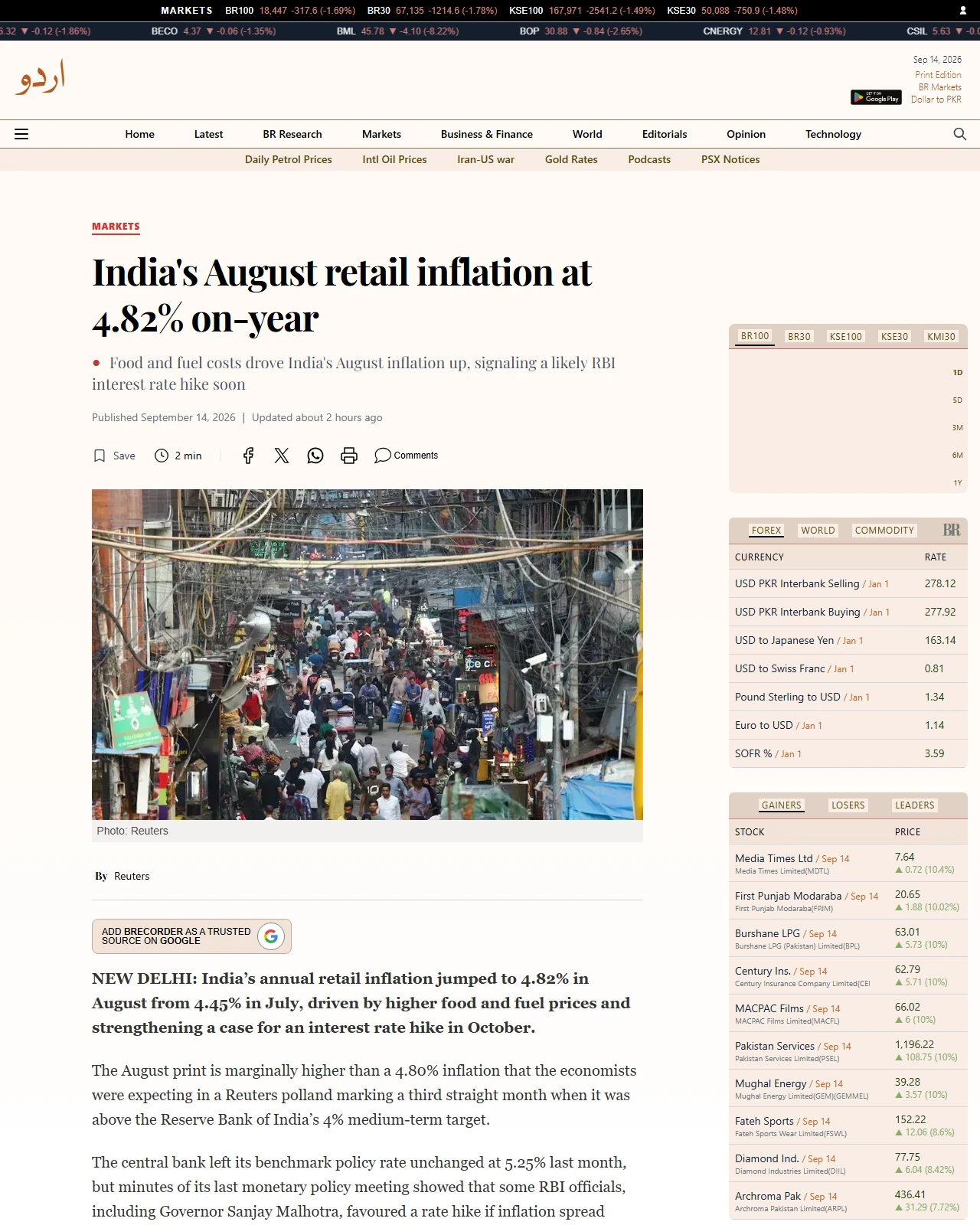Click USD PKR Interbank Selling row
Screen dimensions: 980x1225
click(848, 583)
